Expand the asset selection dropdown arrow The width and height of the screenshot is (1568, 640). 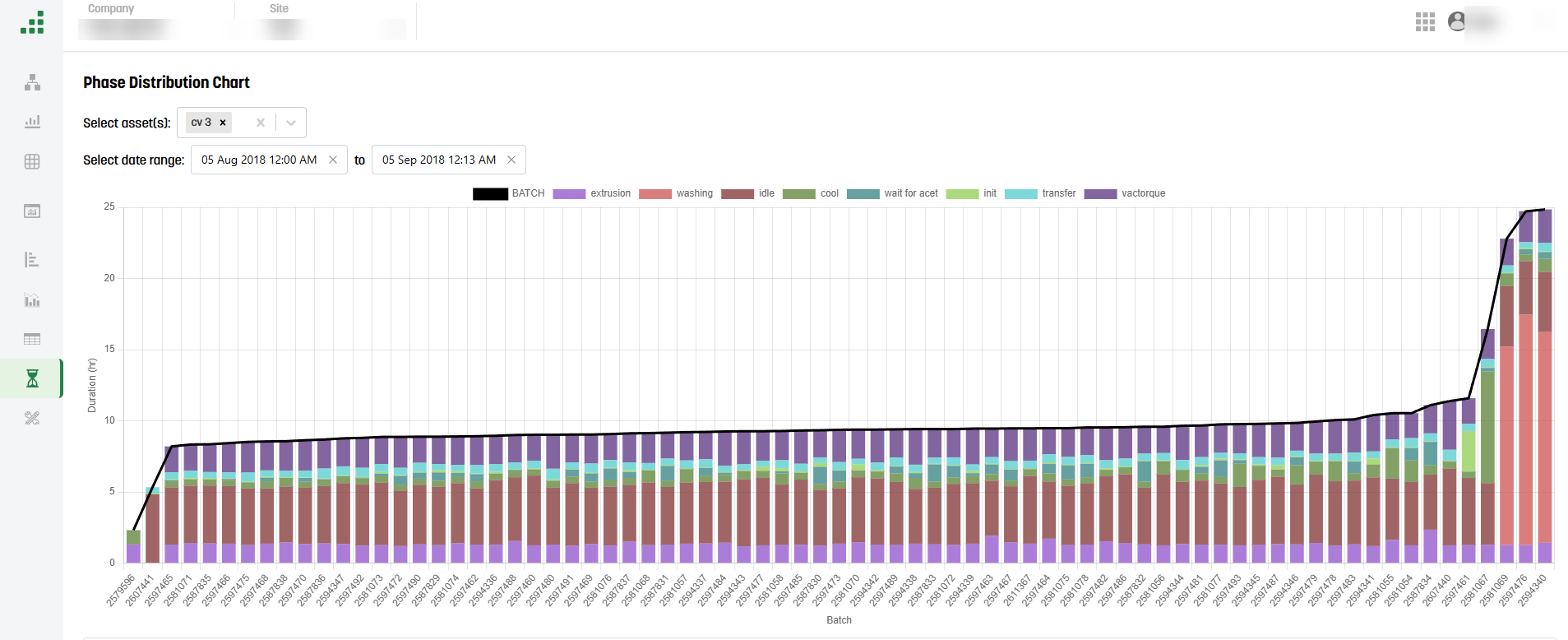291,123
